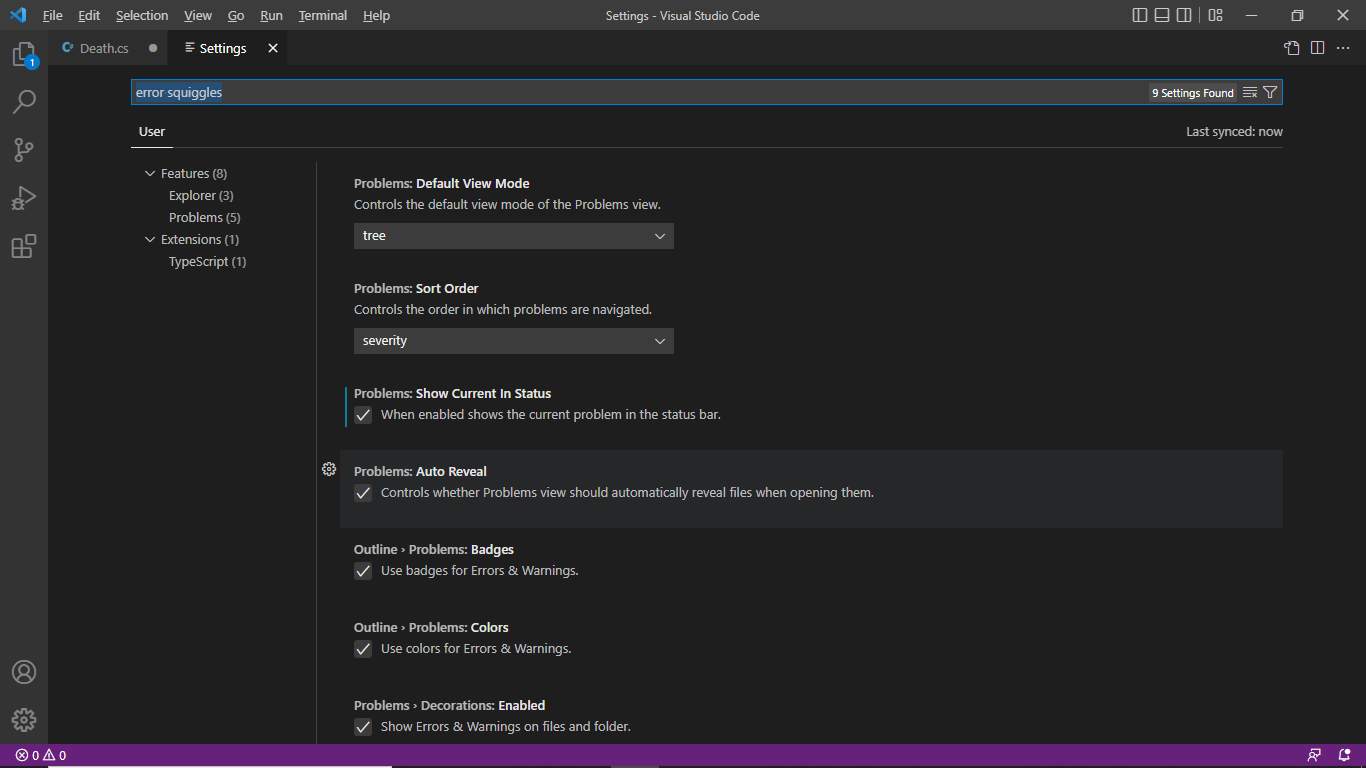Click the settings search input field
Viewport: 1366px width, 768px height.
click(x=640, y=92)
